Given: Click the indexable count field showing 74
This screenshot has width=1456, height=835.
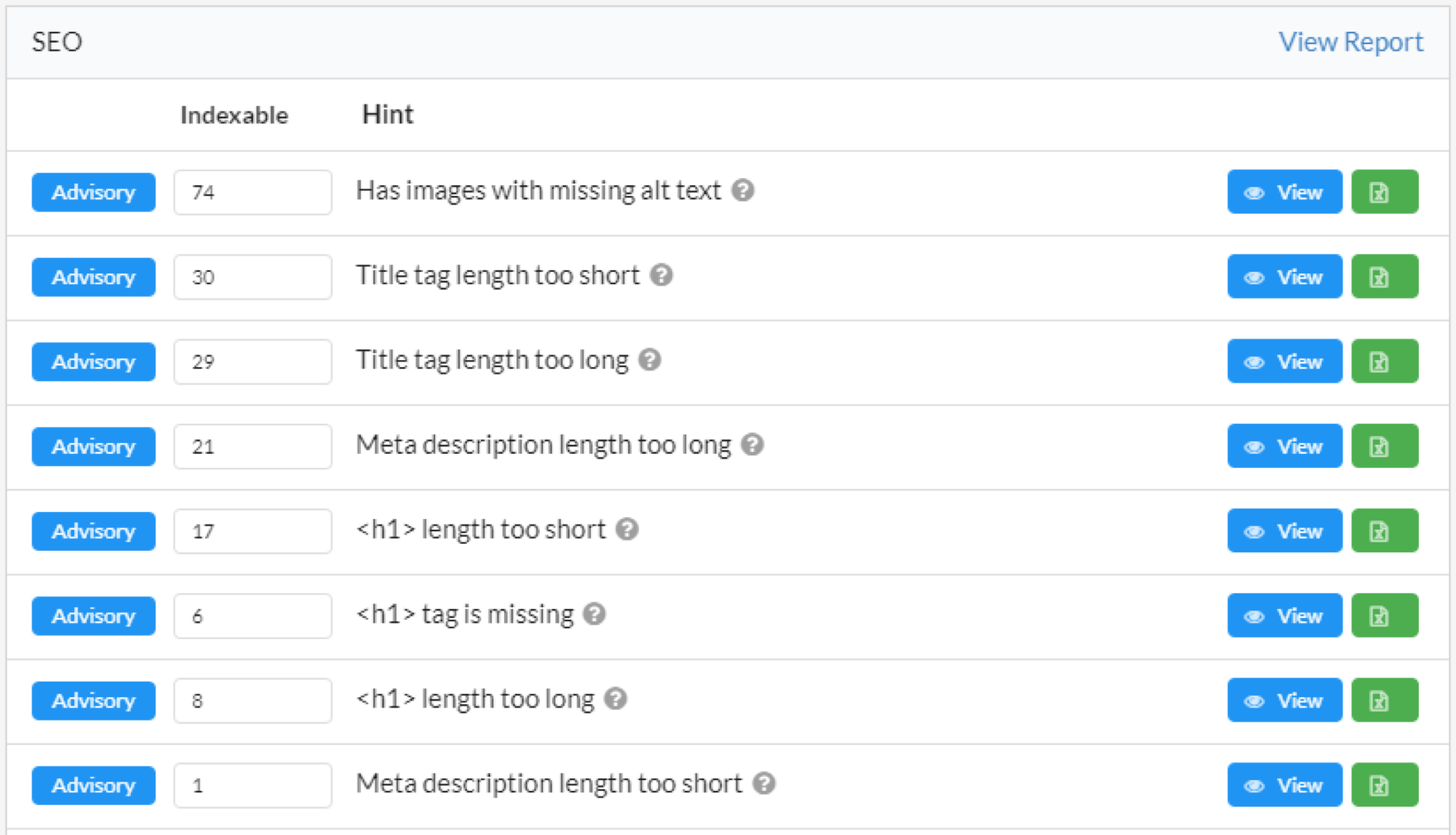Looking at the screenshot, I should 252,192.
